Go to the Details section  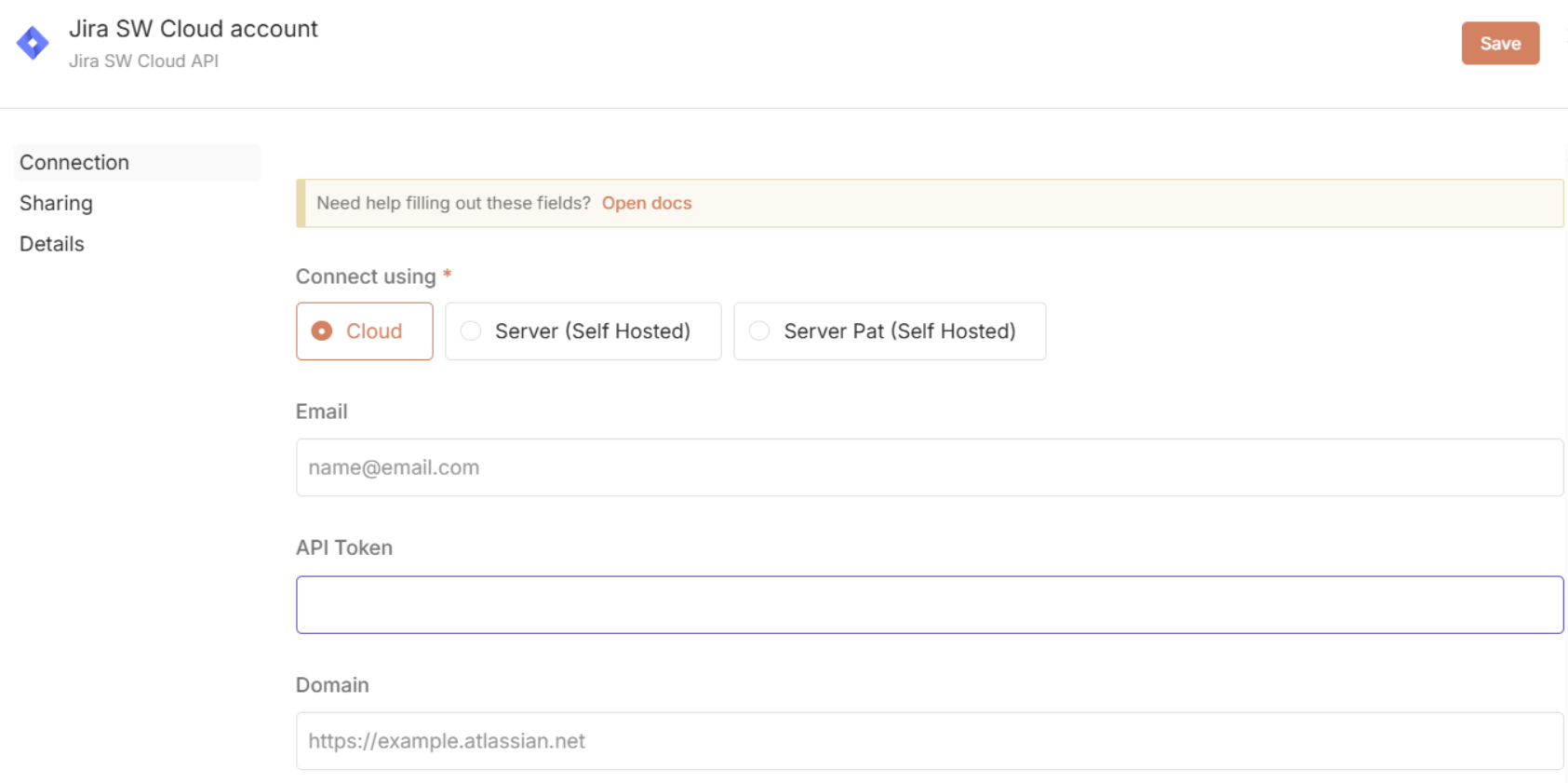(52, 244)
